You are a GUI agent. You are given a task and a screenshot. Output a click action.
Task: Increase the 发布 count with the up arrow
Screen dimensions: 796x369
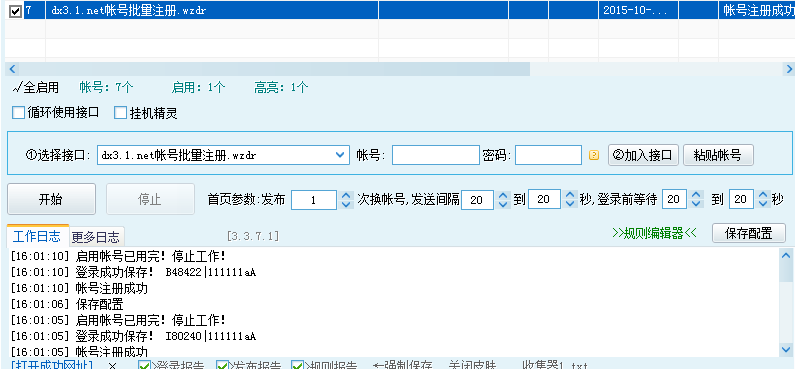[x=346, y=194]
